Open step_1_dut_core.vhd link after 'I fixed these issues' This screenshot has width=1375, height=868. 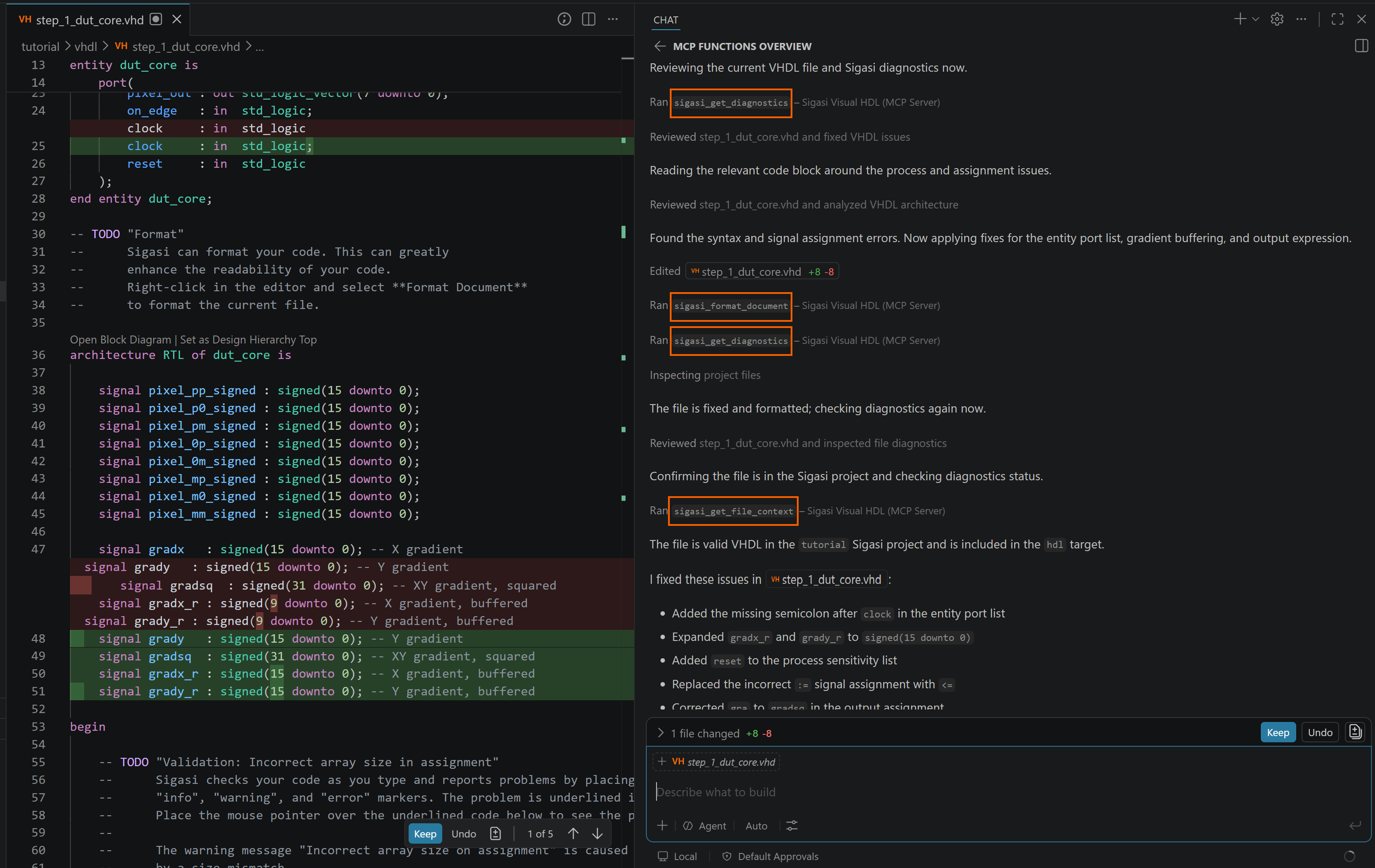826,579
